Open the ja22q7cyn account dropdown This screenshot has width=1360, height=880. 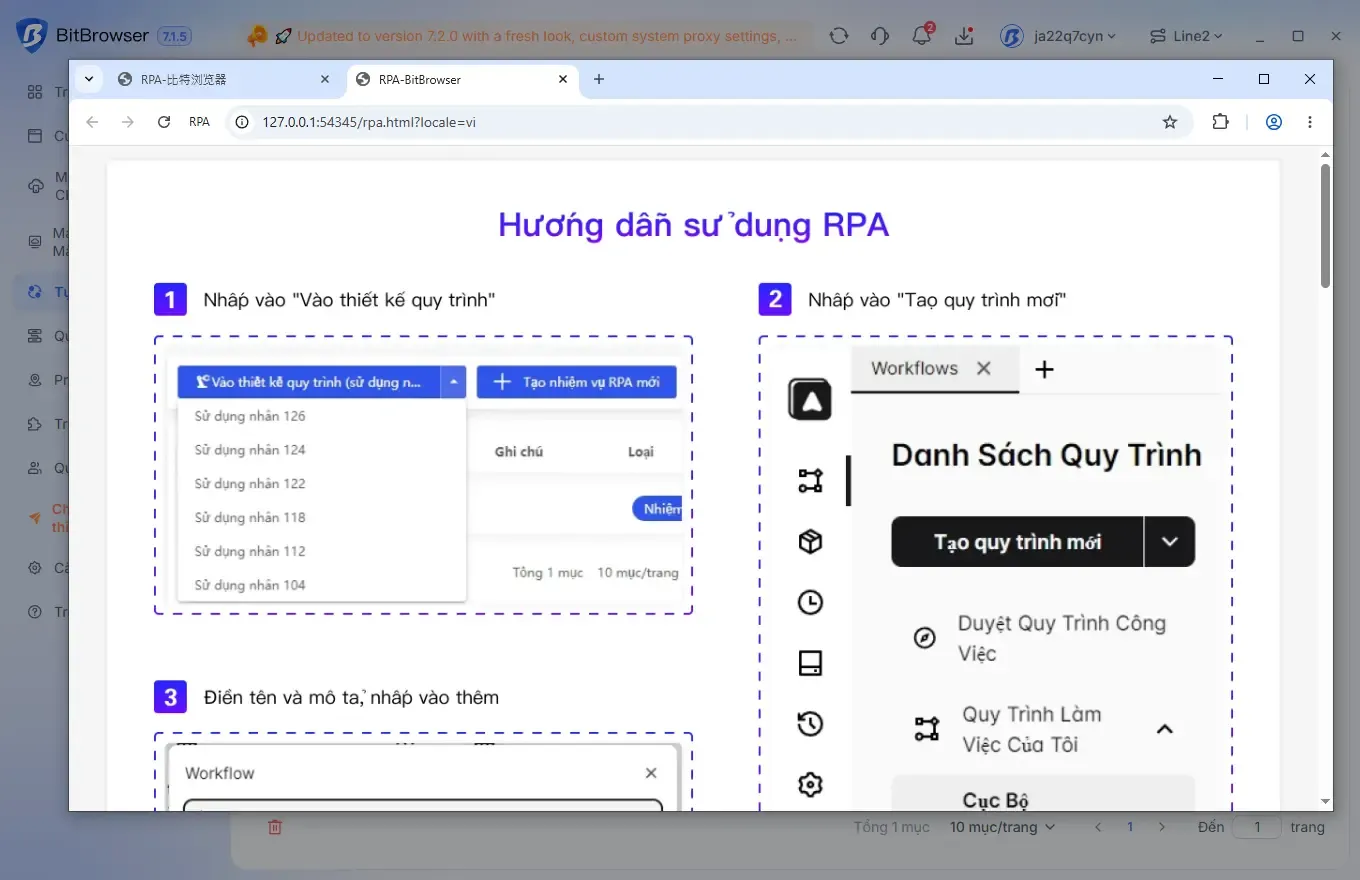tap(1058, 36)
